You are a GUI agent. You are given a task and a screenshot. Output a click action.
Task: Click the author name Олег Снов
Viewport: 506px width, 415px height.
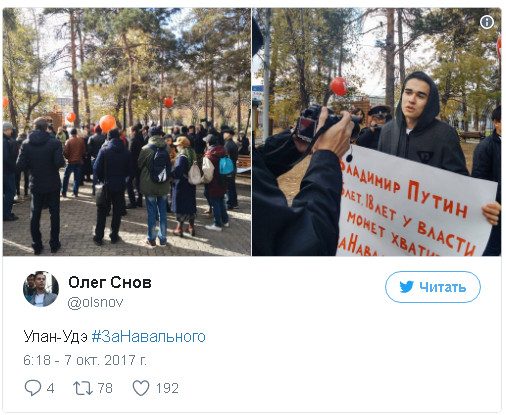[x=110, y=282]
